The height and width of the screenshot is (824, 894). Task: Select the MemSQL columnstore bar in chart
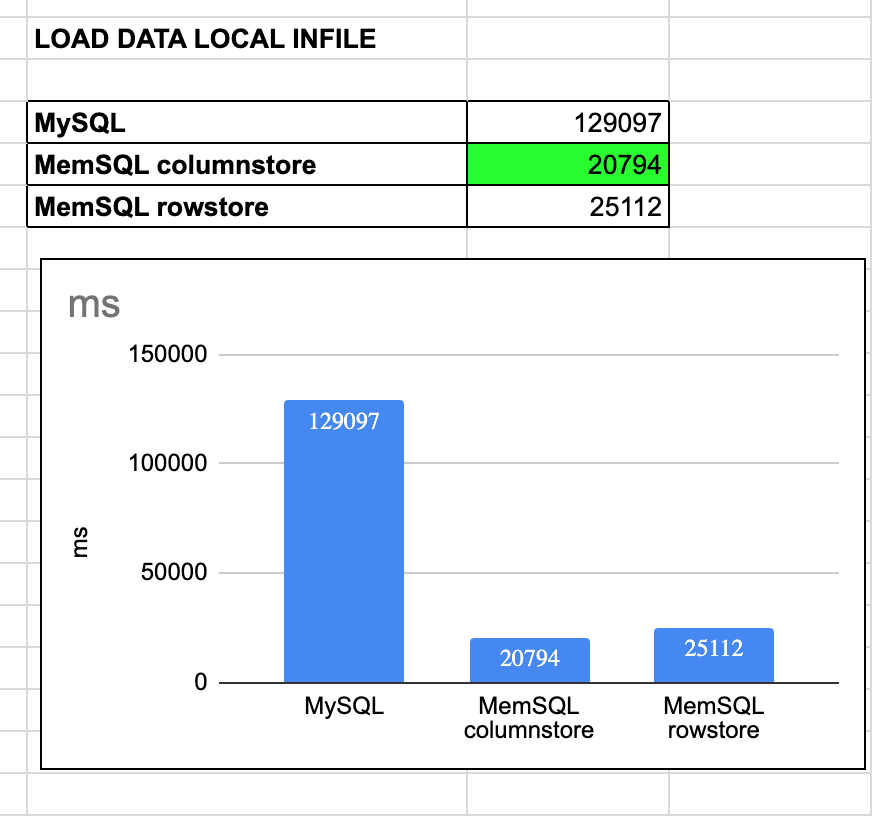click(x=530, y=660)
